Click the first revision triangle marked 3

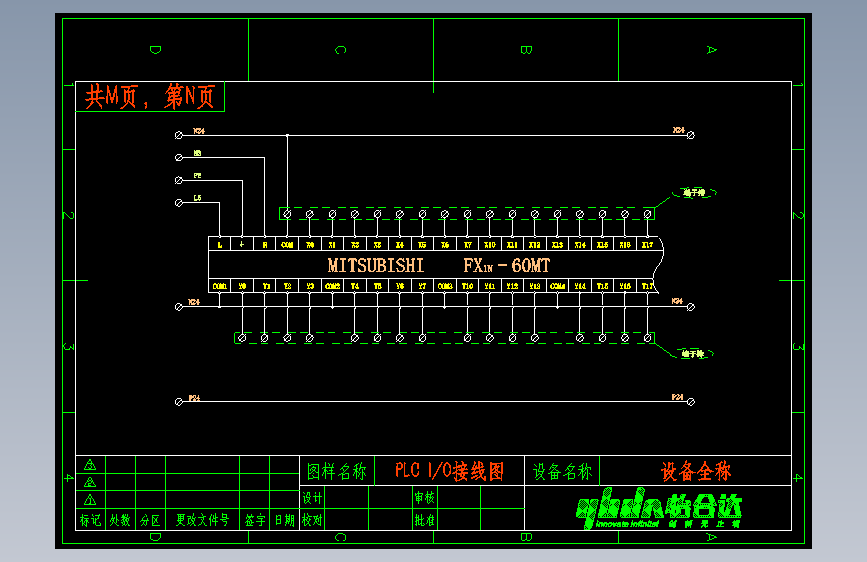(90, 465)
